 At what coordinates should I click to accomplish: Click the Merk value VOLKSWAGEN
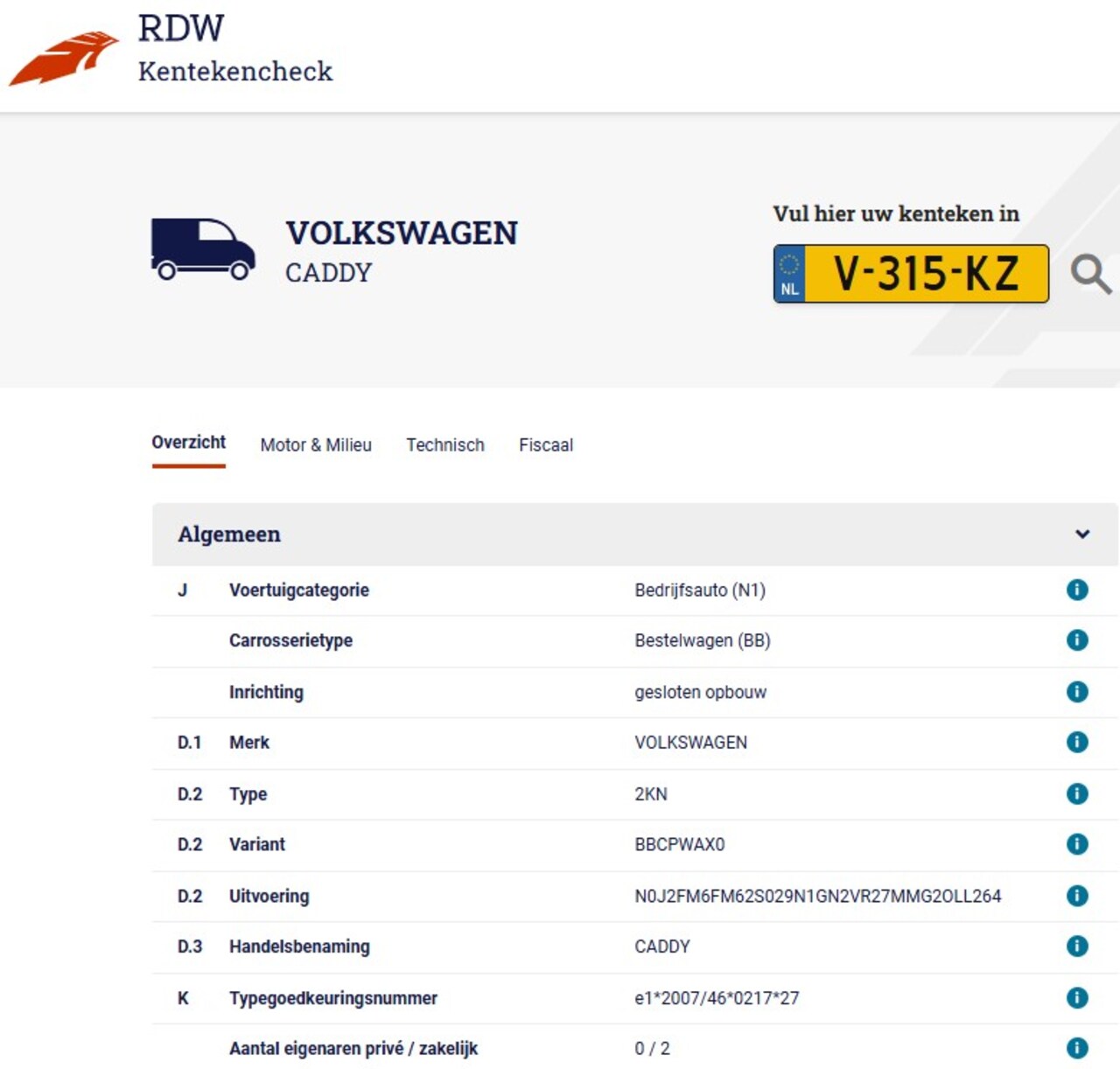[691, 742]
